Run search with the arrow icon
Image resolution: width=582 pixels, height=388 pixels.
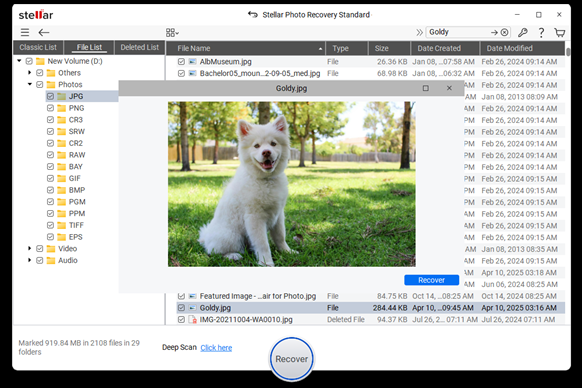(494, 32)
